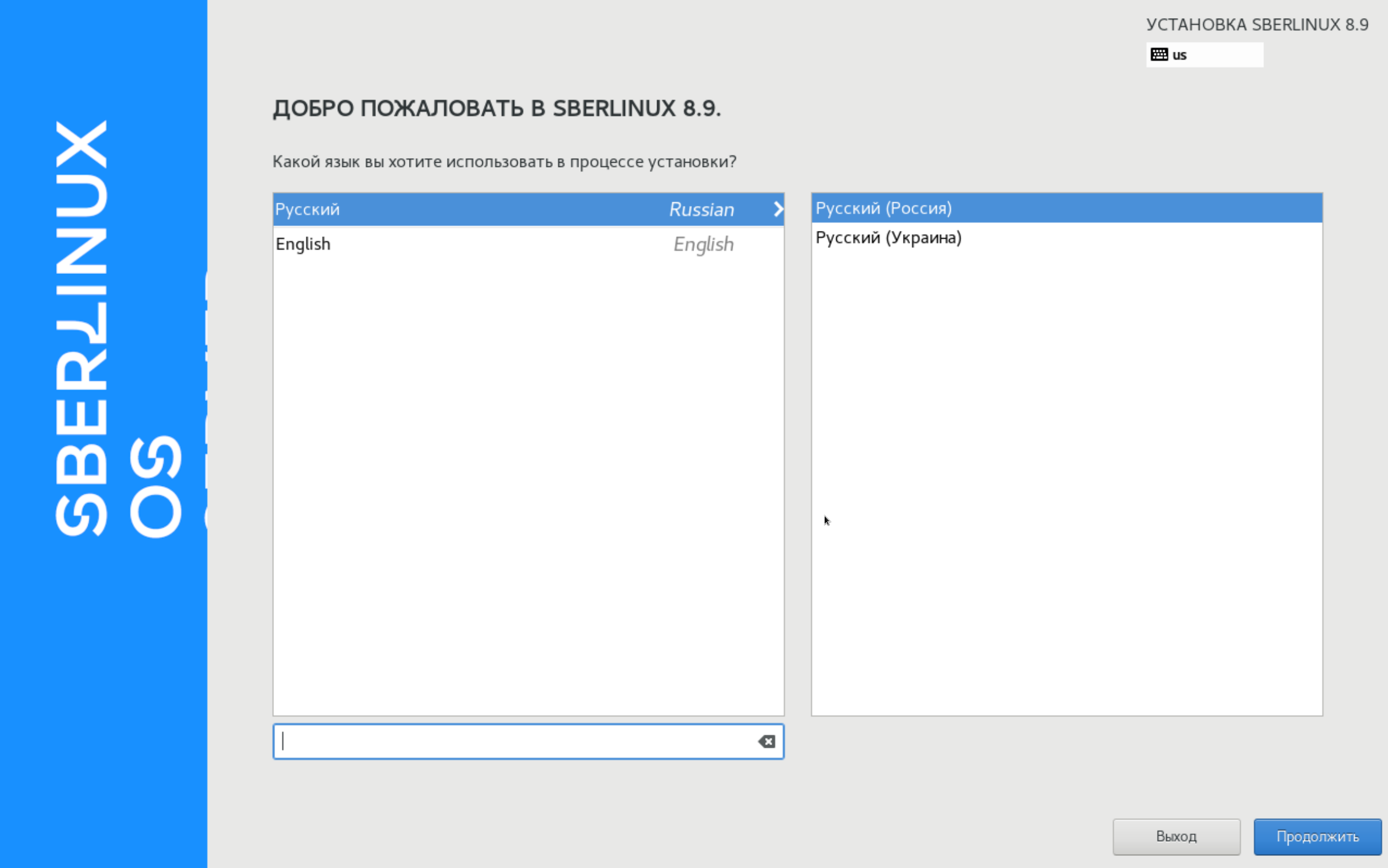
Task: Click the search field clear icon
Action: click(766, 742)
